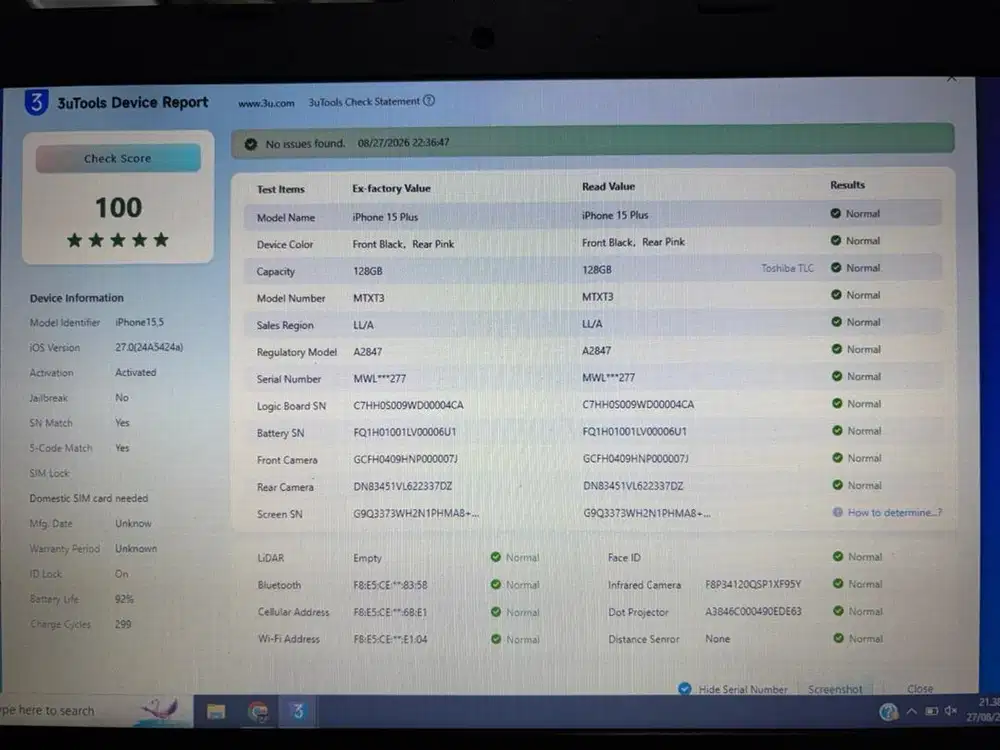
Task: Open File Explorer from the taskbar
Action: 216,711
